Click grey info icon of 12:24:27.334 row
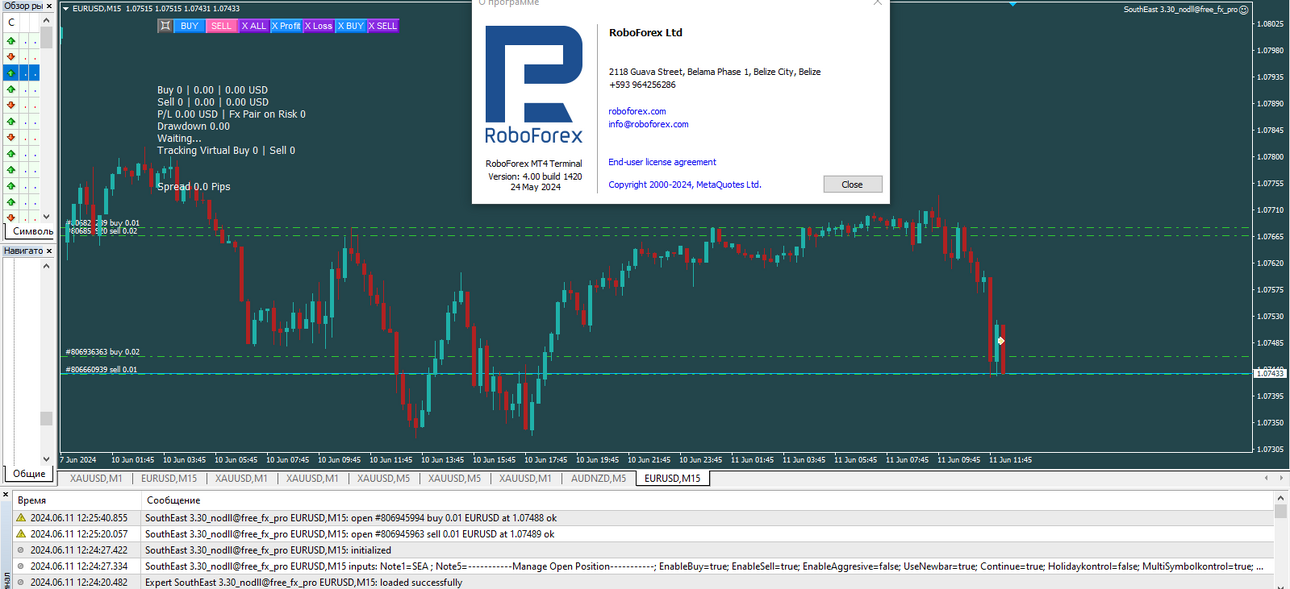Image resolution: width=1290 pixels, height=589 pixels. 20,566
